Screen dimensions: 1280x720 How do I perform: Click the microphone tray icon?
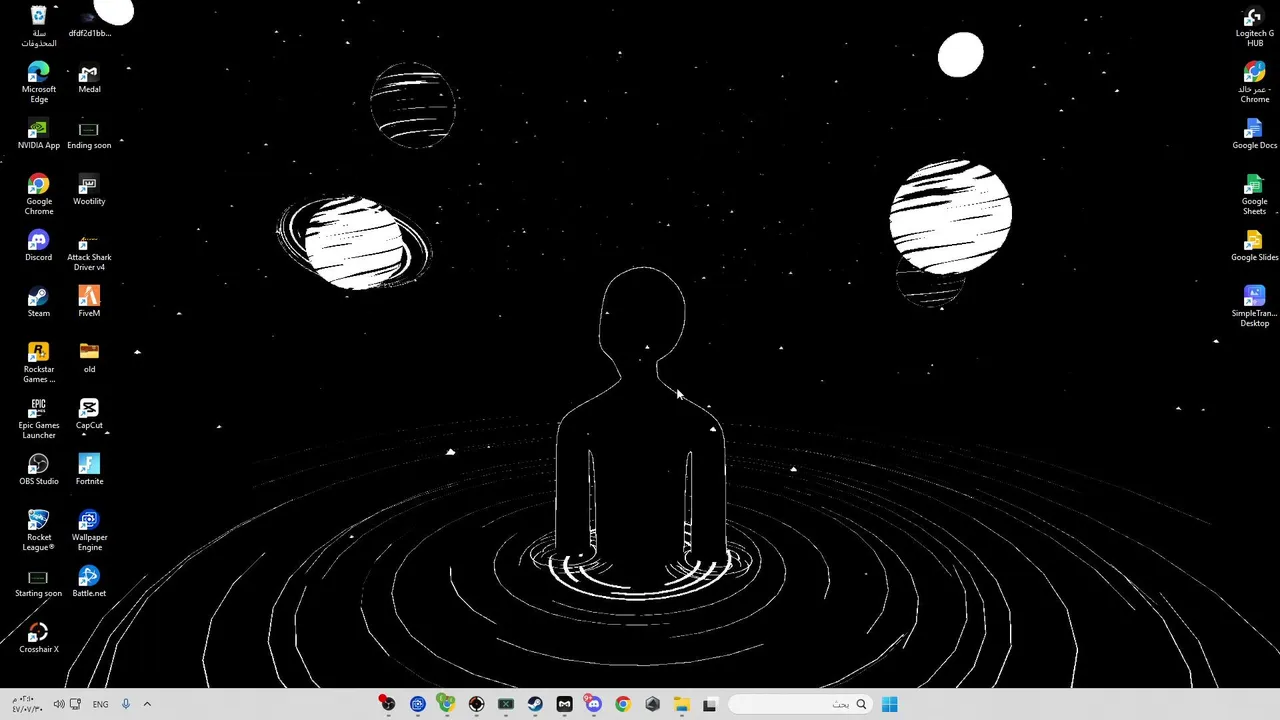(125, 704)
